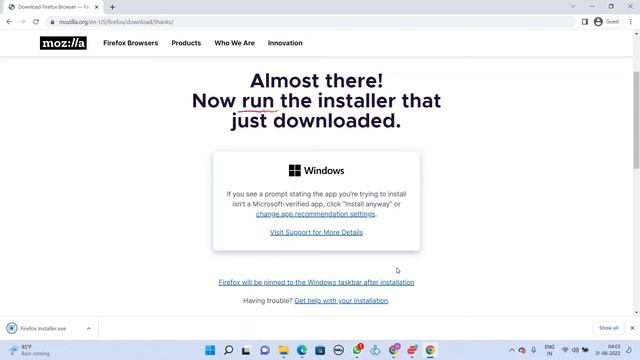Screen dimensions: 640x360
Task: View site information via the padlock icon
Action: pyautogui.click(x=52, y=22)
